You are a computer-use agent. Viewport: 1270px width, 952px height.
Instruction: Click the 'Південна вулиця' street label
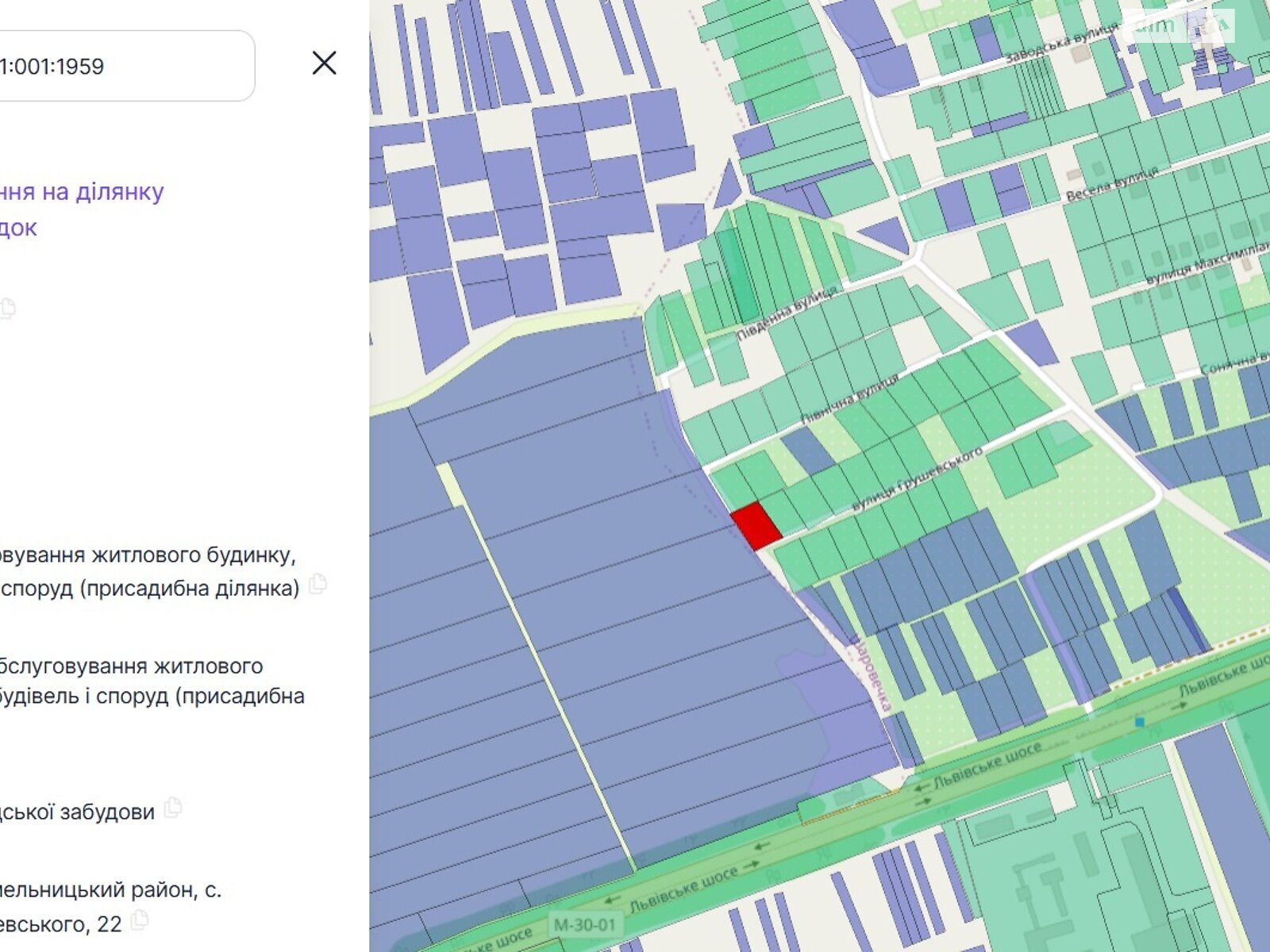786,313
